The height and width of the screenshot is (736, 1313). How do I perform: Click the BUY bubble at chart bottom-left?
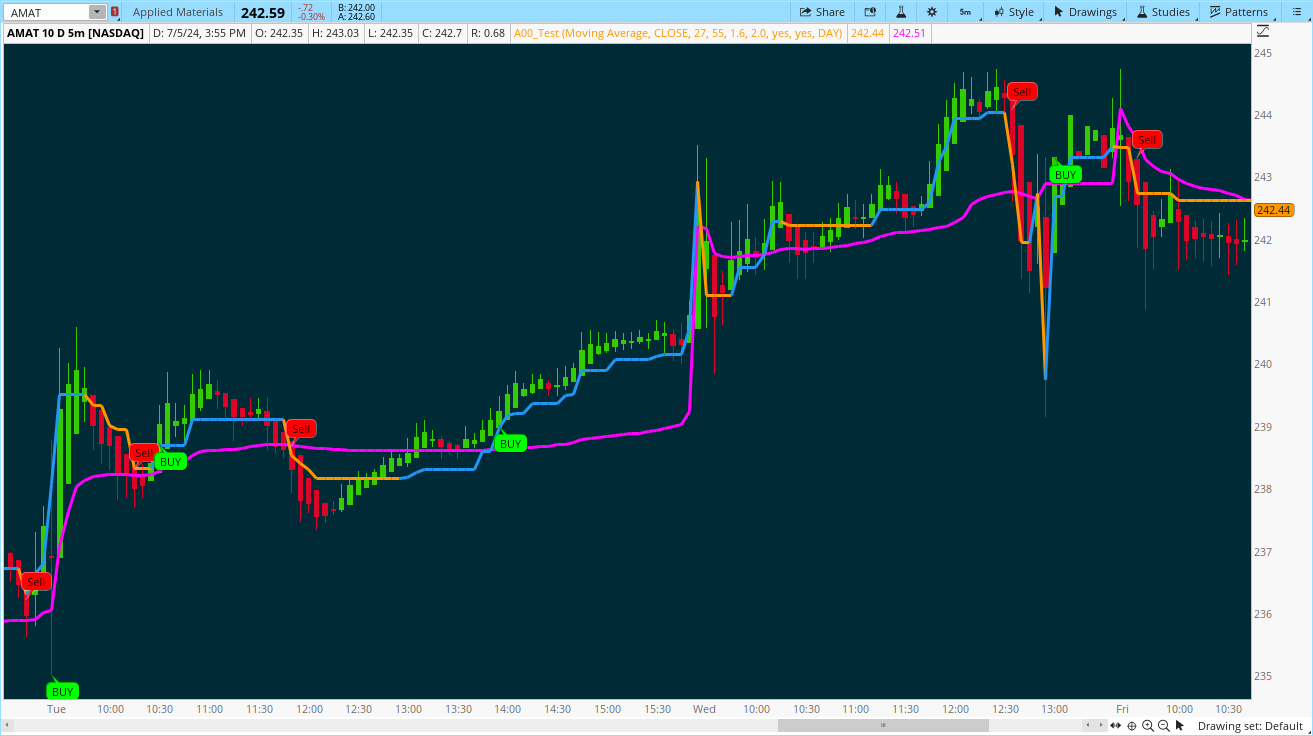(x=63, y=691)
